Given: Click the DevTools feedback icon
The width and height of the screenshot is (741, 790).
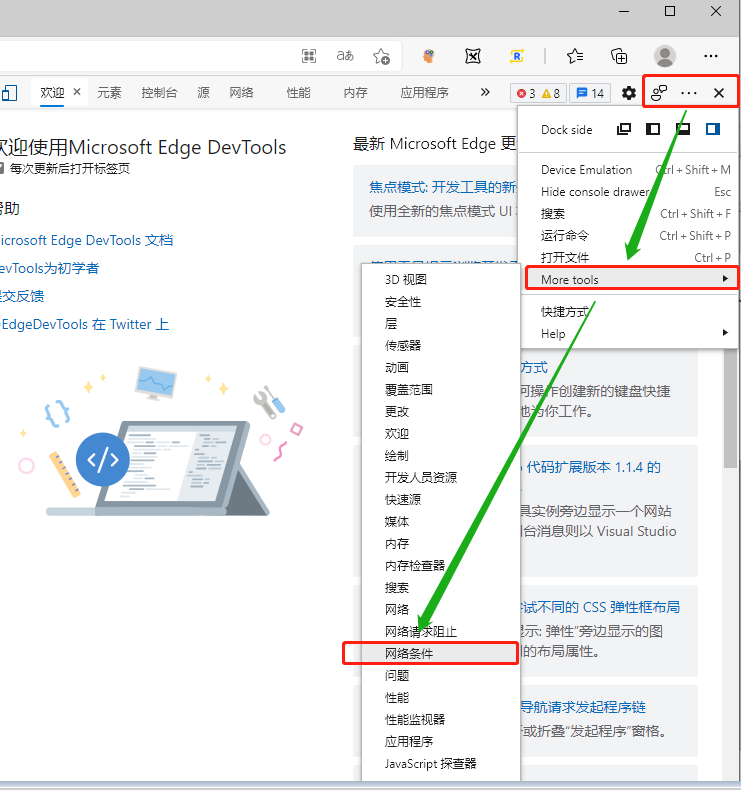Looking at the screenshot, I should tap(659, 93).
